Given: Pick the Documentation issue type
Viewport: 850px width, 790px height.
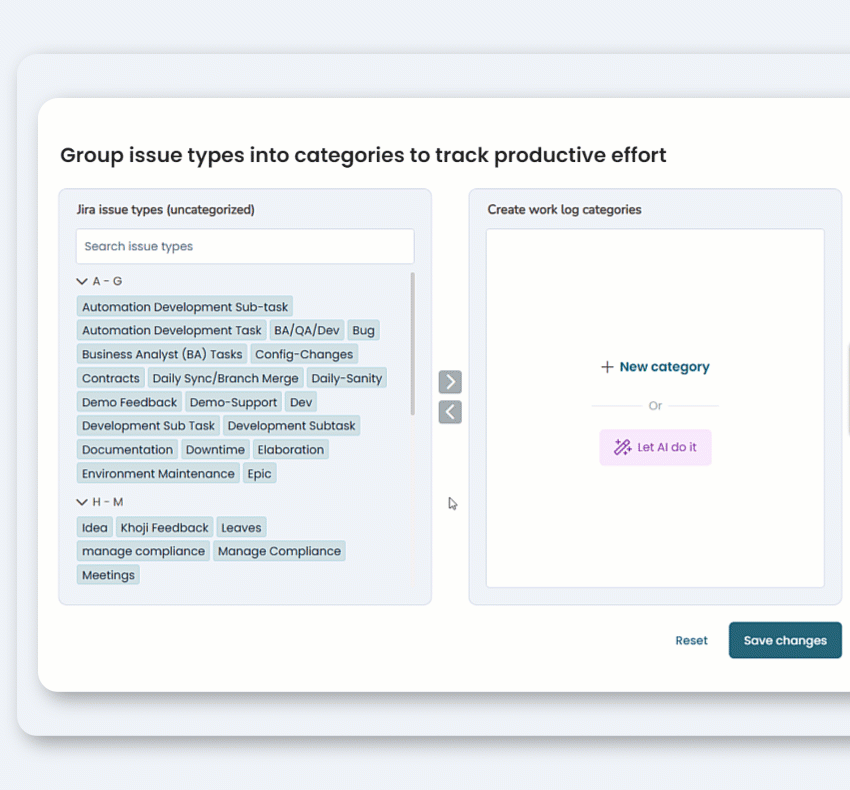Looking at the screenshot, I should click(x=127, y=450).
